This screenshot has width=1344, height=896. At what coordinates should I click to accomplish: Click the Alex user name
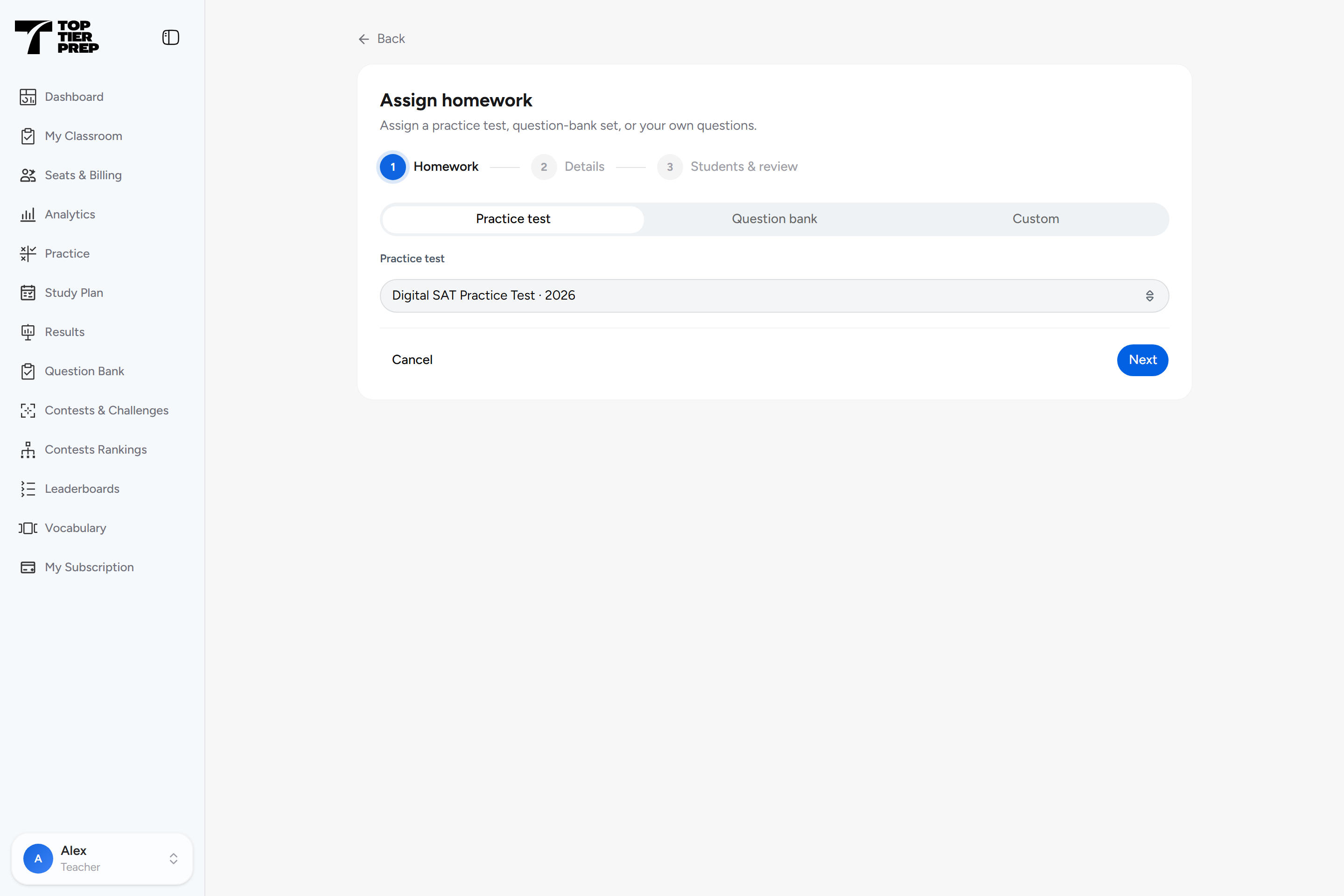pyautogui.click(x=74, y=851)
